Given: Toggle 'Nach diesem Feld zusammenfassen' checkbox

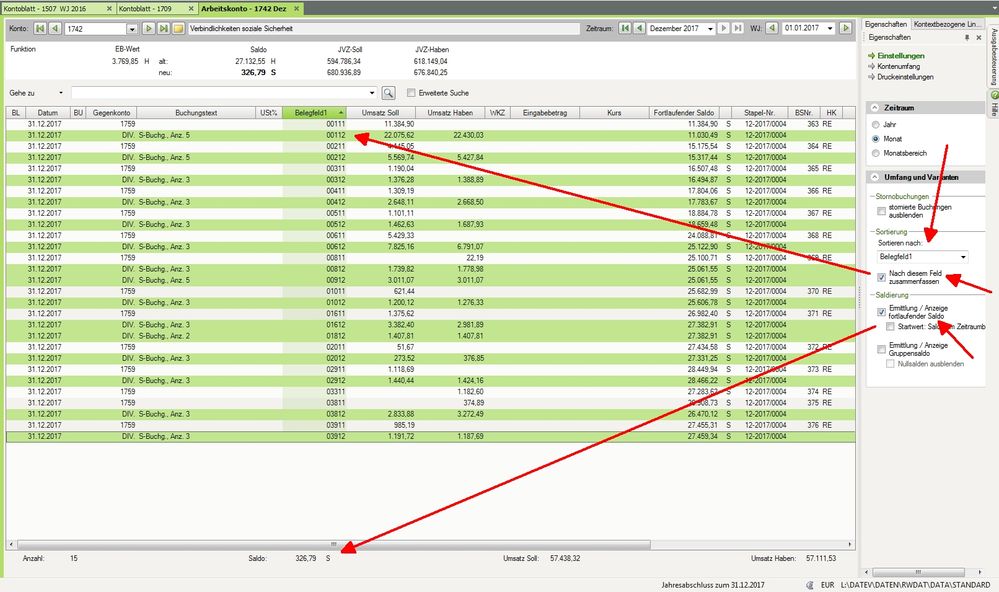Looking at the screenshot, I should pyautogui.click(x=881, y=277).
